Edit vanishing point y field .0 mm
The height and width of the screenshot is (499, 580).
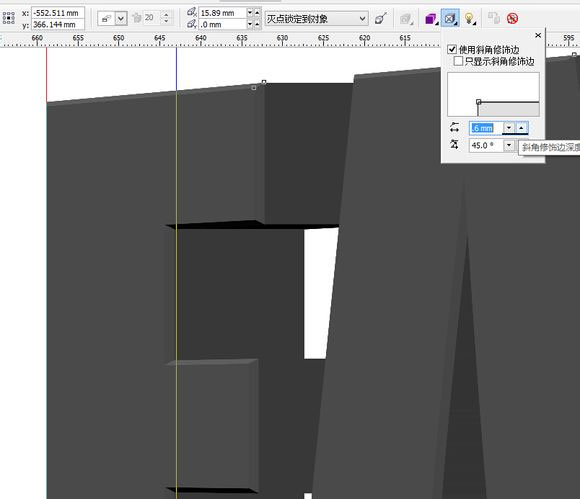coord(222,24)
